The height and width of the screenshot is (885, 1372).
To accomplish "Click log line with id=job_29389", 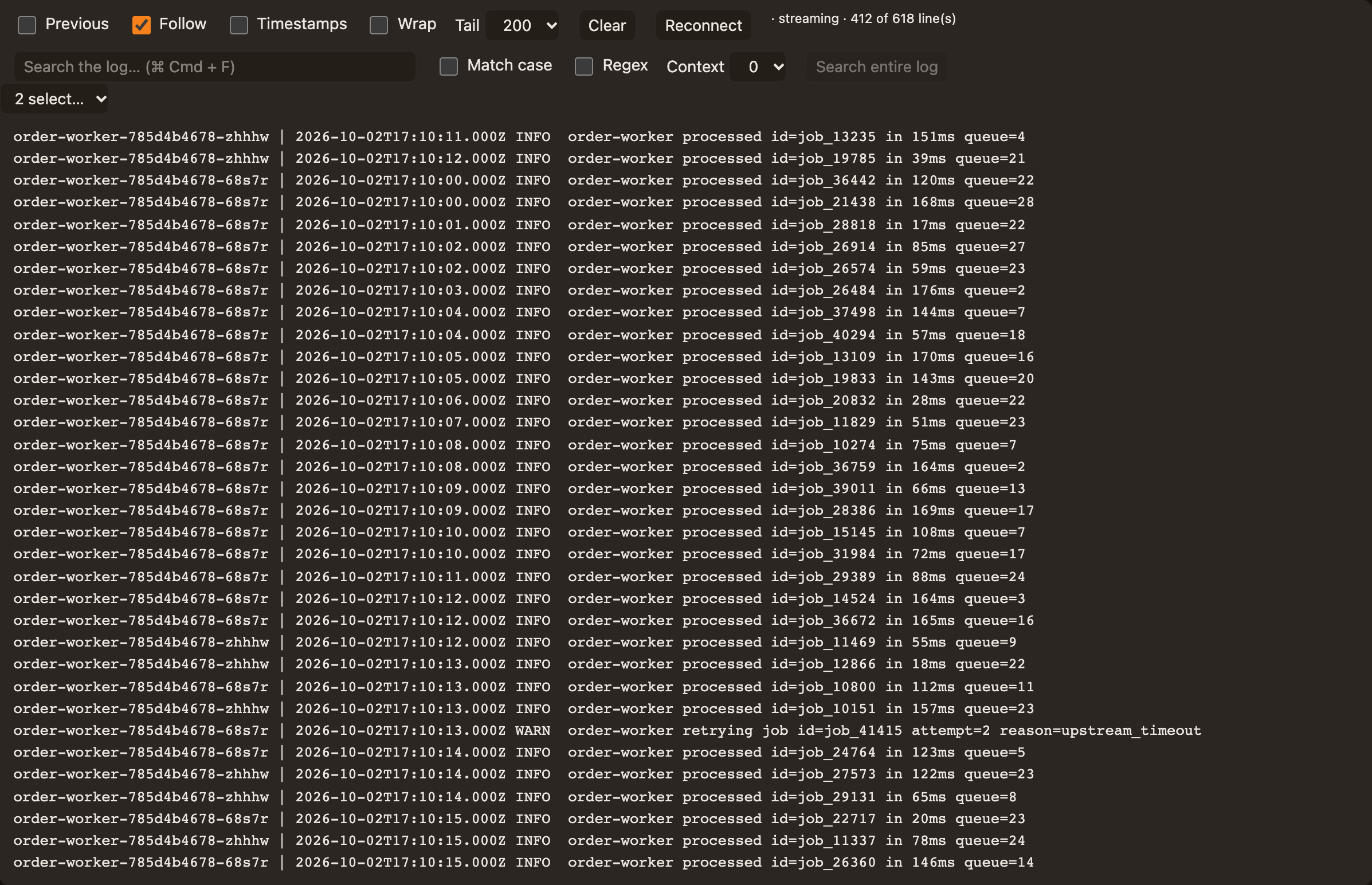I will 519,577.
